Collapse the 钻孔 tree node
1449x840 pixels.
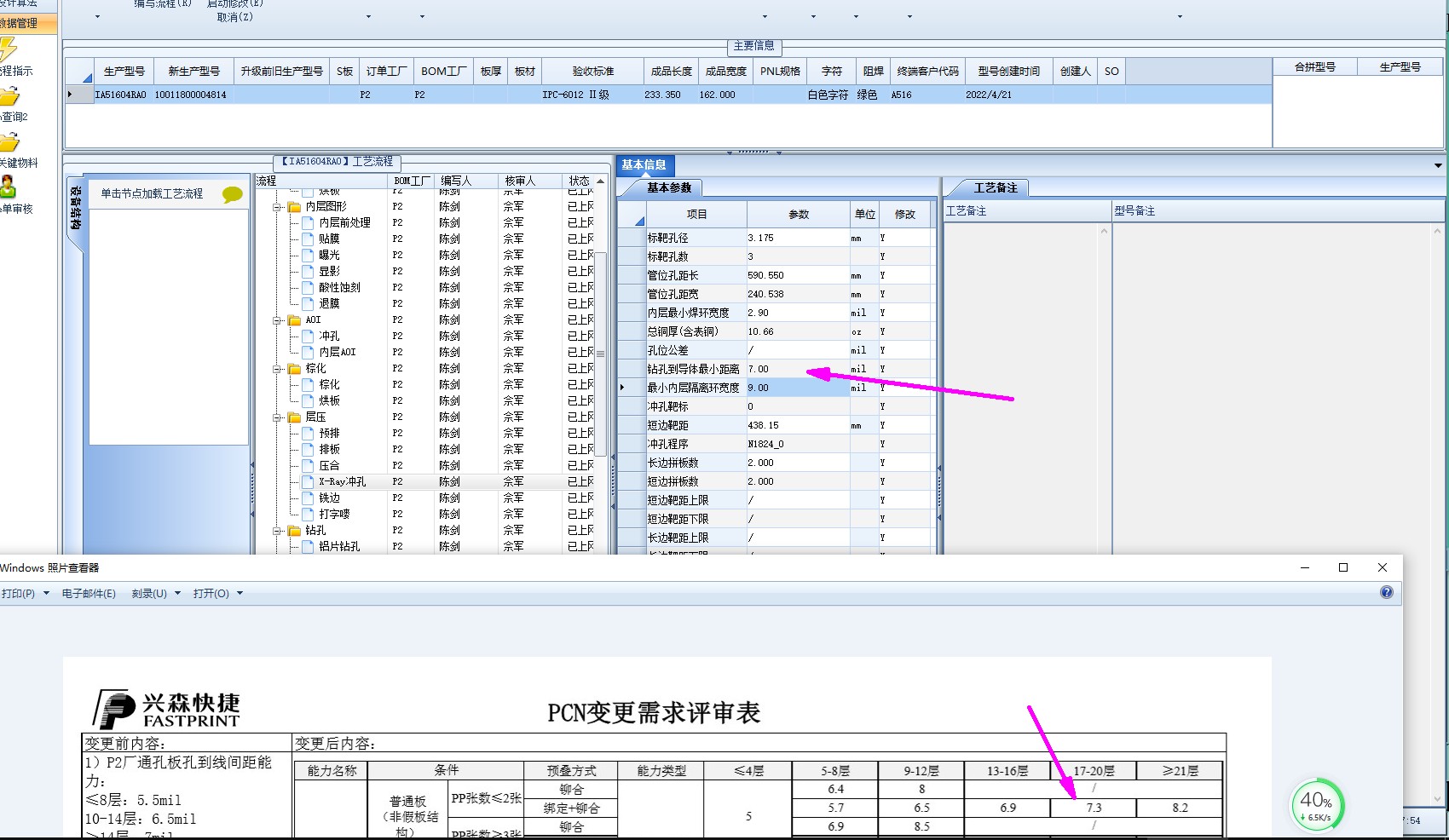click(277, 531)
